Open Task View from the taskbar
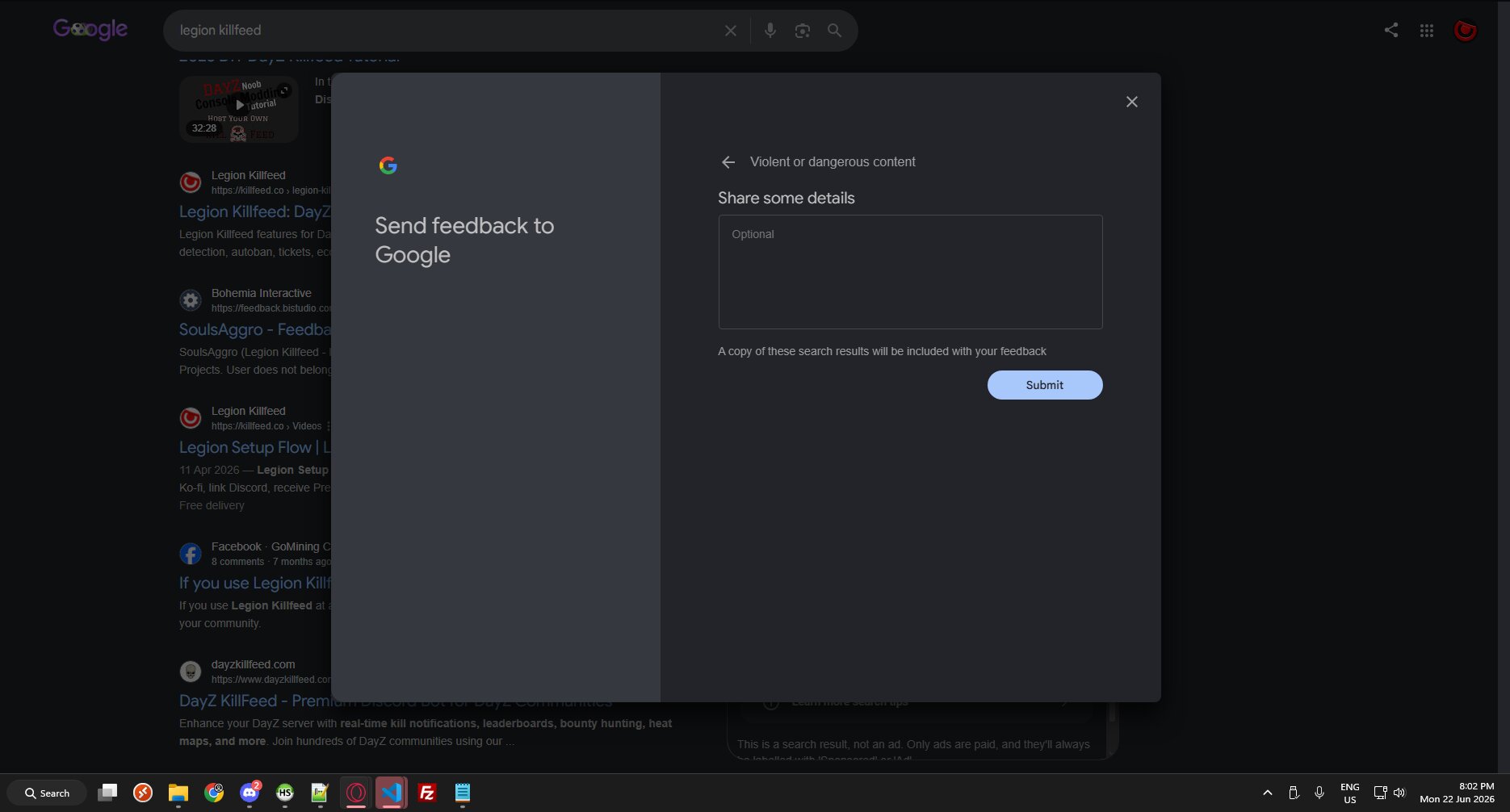1510x812 pixels. 107,793
